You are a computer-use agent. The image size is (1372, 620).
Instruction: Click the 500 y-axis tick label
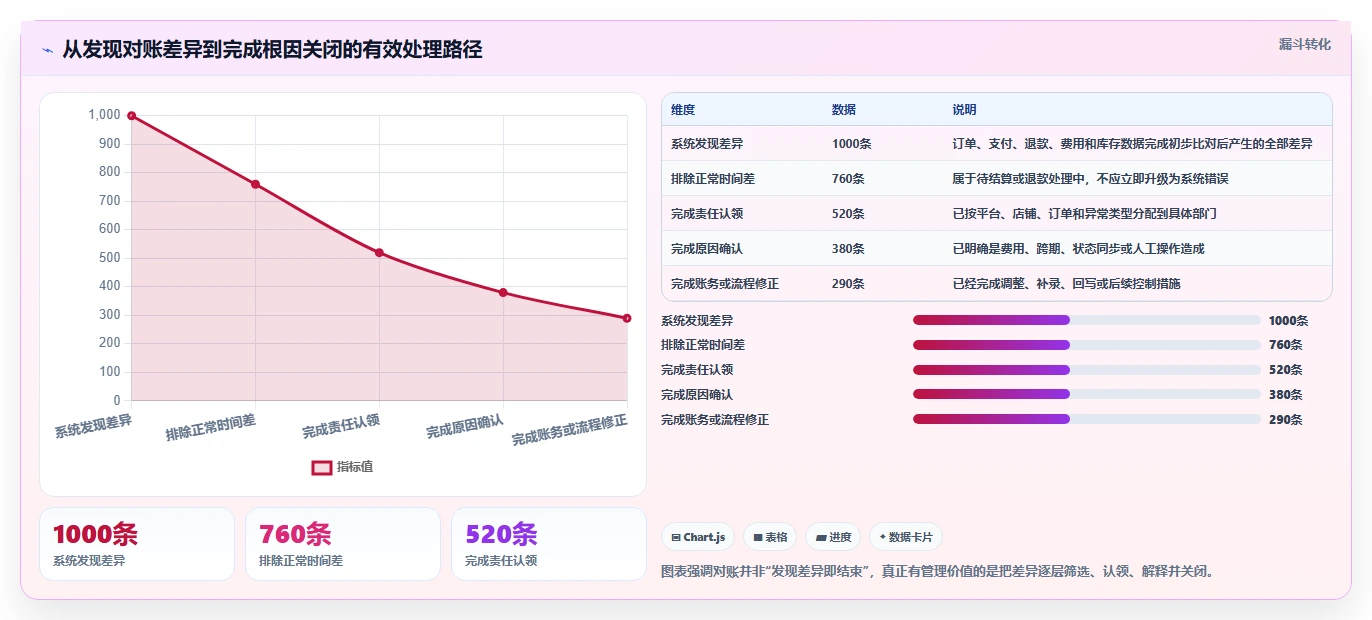tap(110, 258)
